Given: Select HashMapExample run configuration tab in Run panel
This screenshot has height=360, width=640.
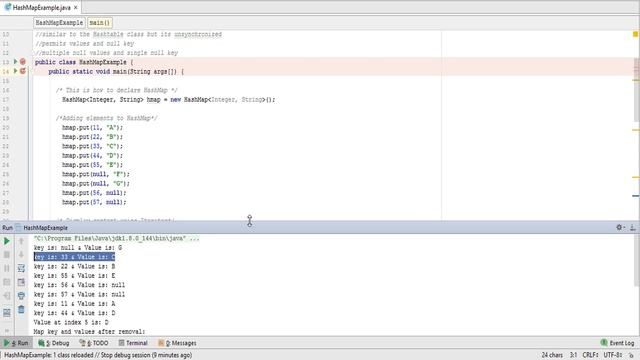Looking at the screenshot, I should click(42, 228).
